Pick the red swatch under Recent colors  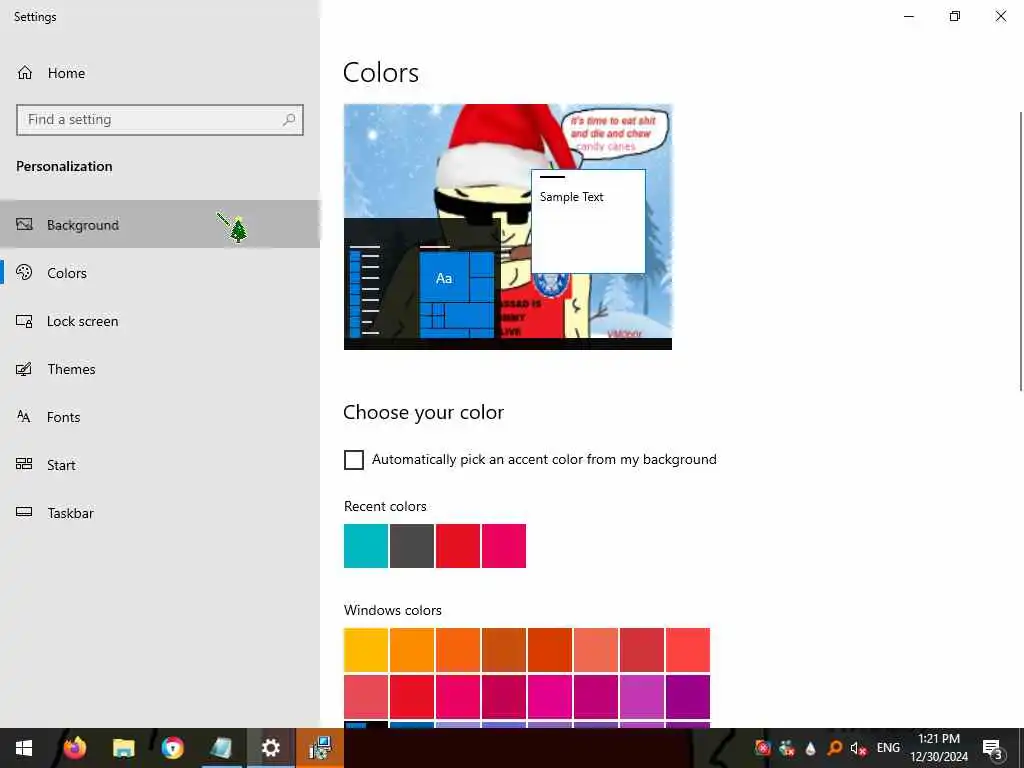(x=458, y=546)
